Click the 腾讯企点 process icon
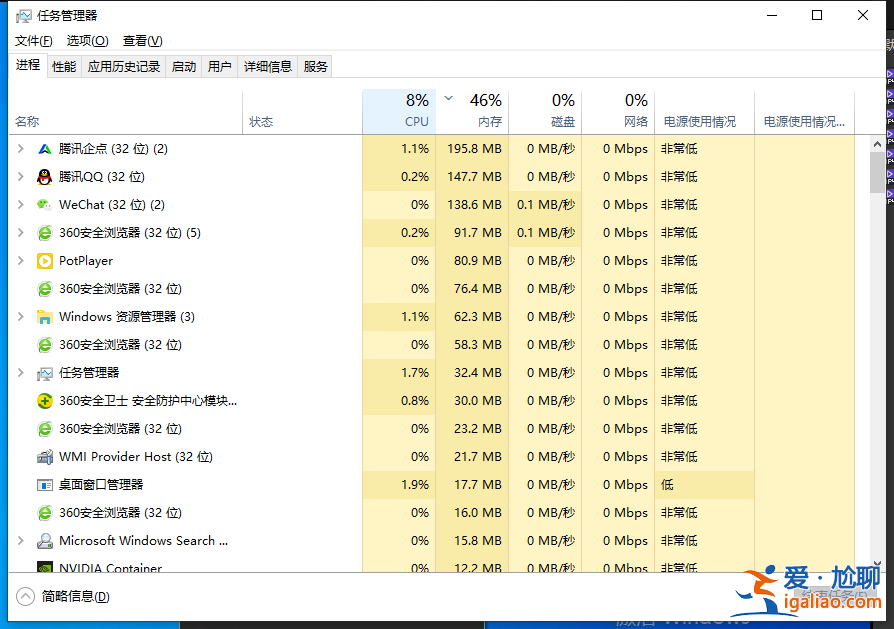Screen dimensions: 894x629 coord(44,148)
